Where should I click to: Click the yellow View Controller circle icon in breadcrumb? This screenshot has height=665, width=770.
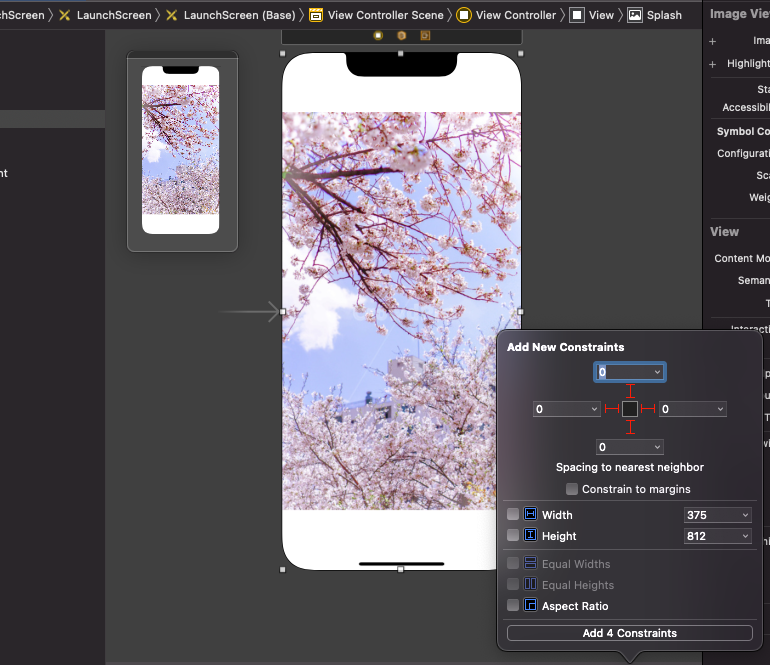(463, 15)
